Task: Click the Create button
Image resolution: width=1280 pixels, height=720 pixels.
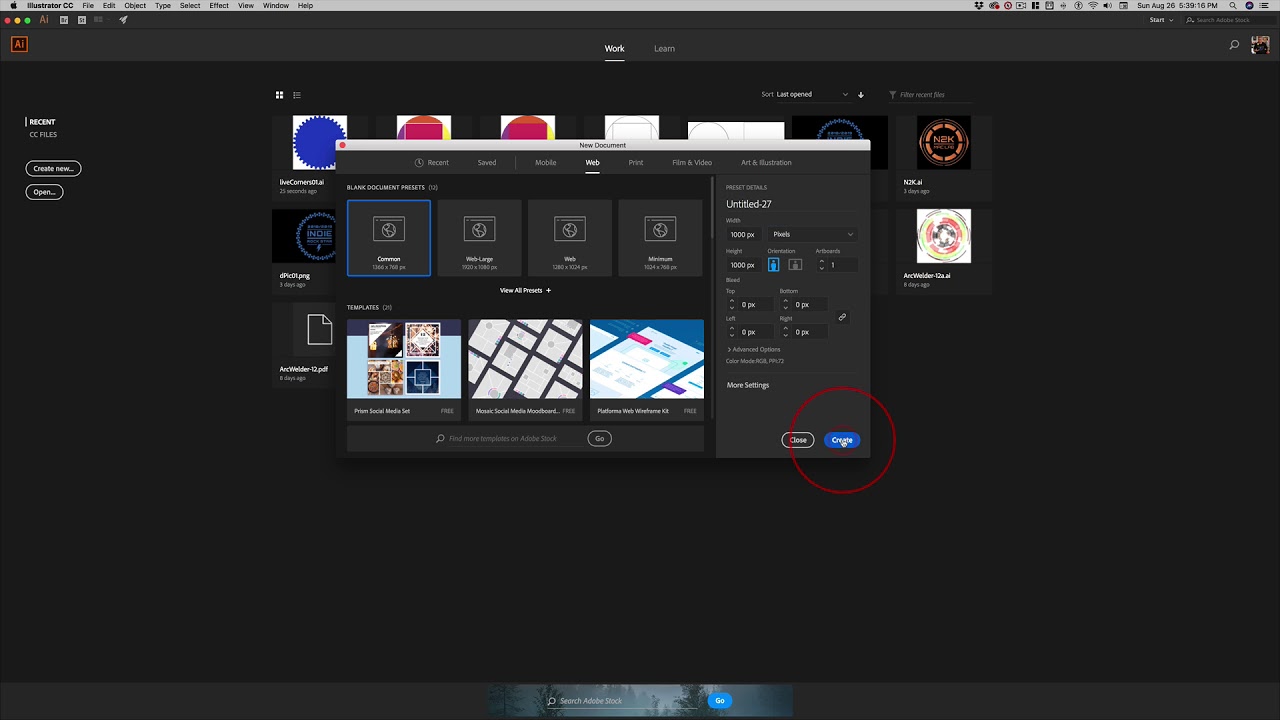Action: (x=842, y=440)
